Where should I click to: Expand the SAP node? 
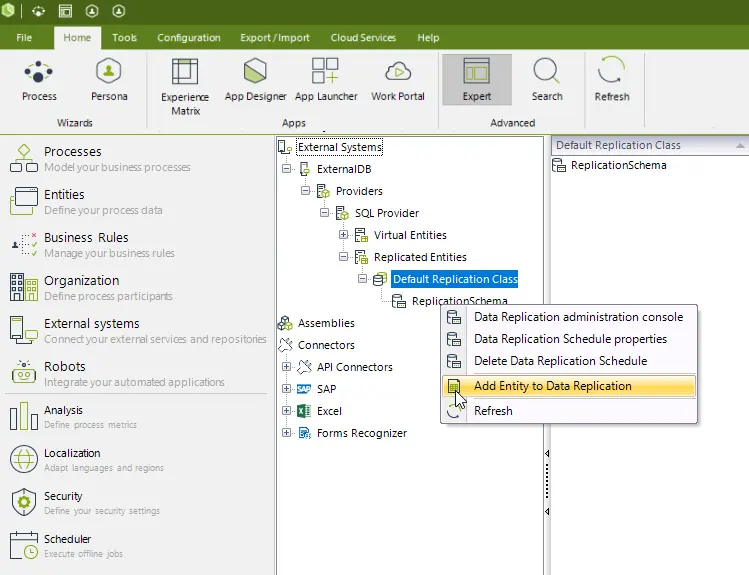tap(286, 388)
